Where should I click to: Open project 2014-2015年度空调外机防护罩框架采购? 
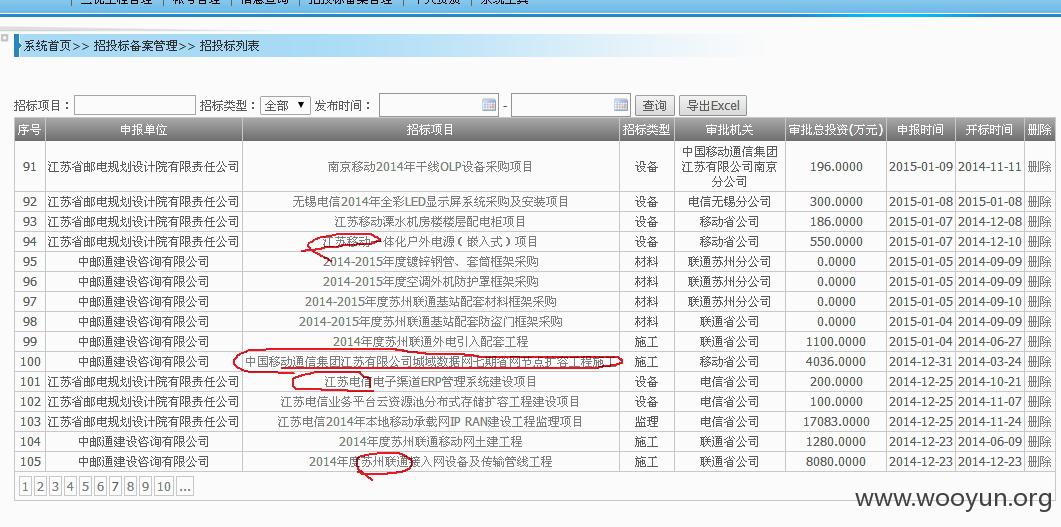tap(430, 281)
